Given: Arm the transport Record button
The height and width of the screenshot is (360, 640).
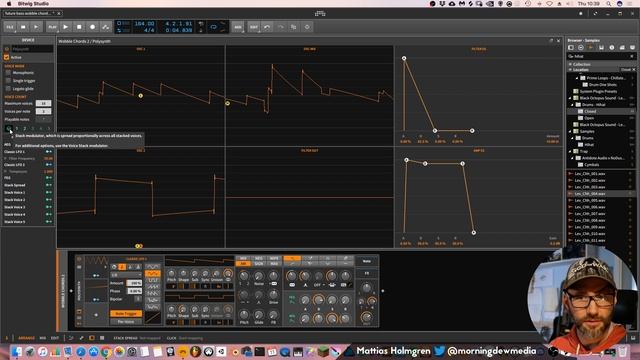Looking at the screenshot, I should point(93,27).
